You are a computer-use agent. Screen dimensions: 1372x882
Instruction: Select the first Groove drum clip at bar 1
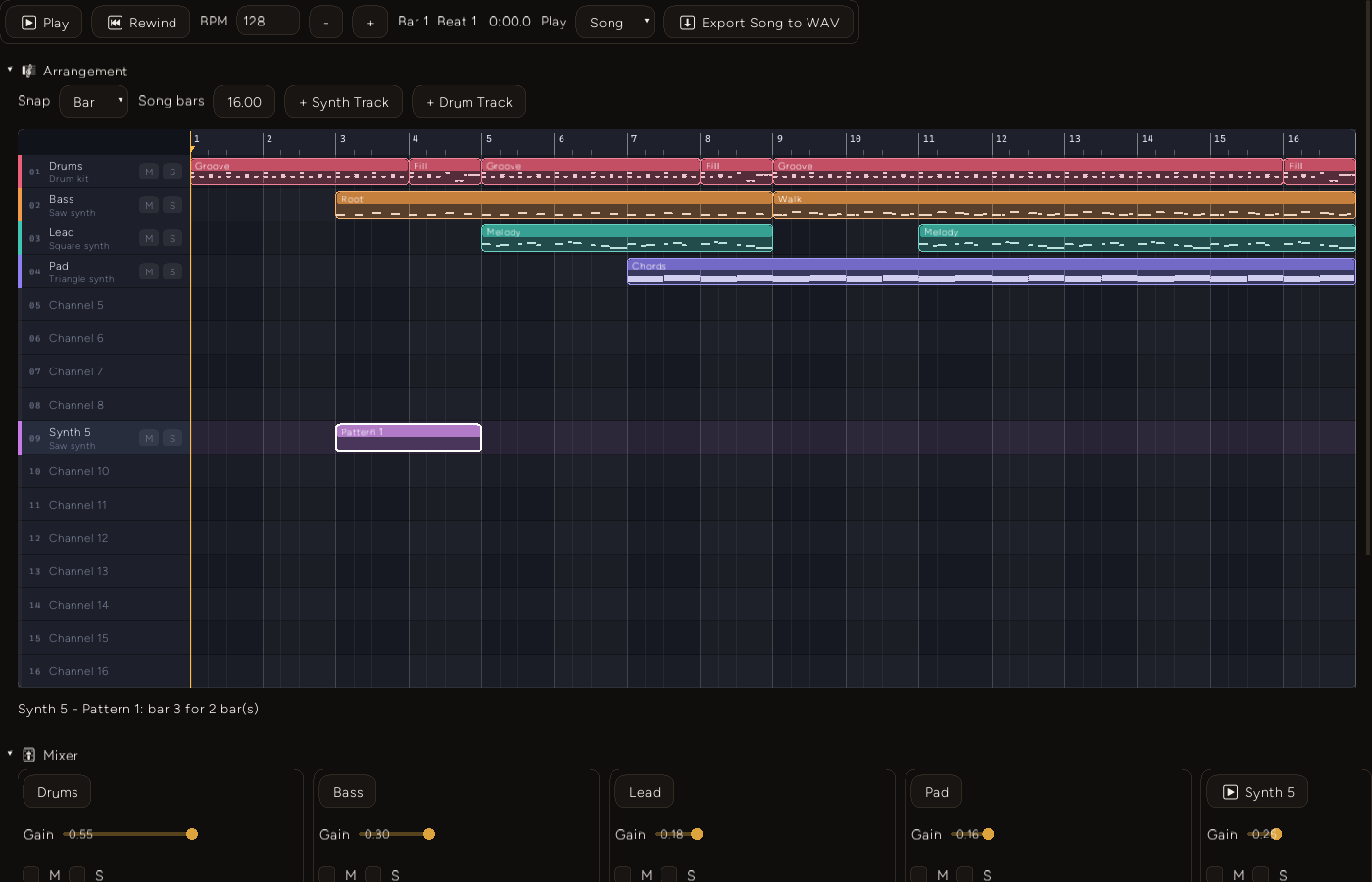pos(300,171)
